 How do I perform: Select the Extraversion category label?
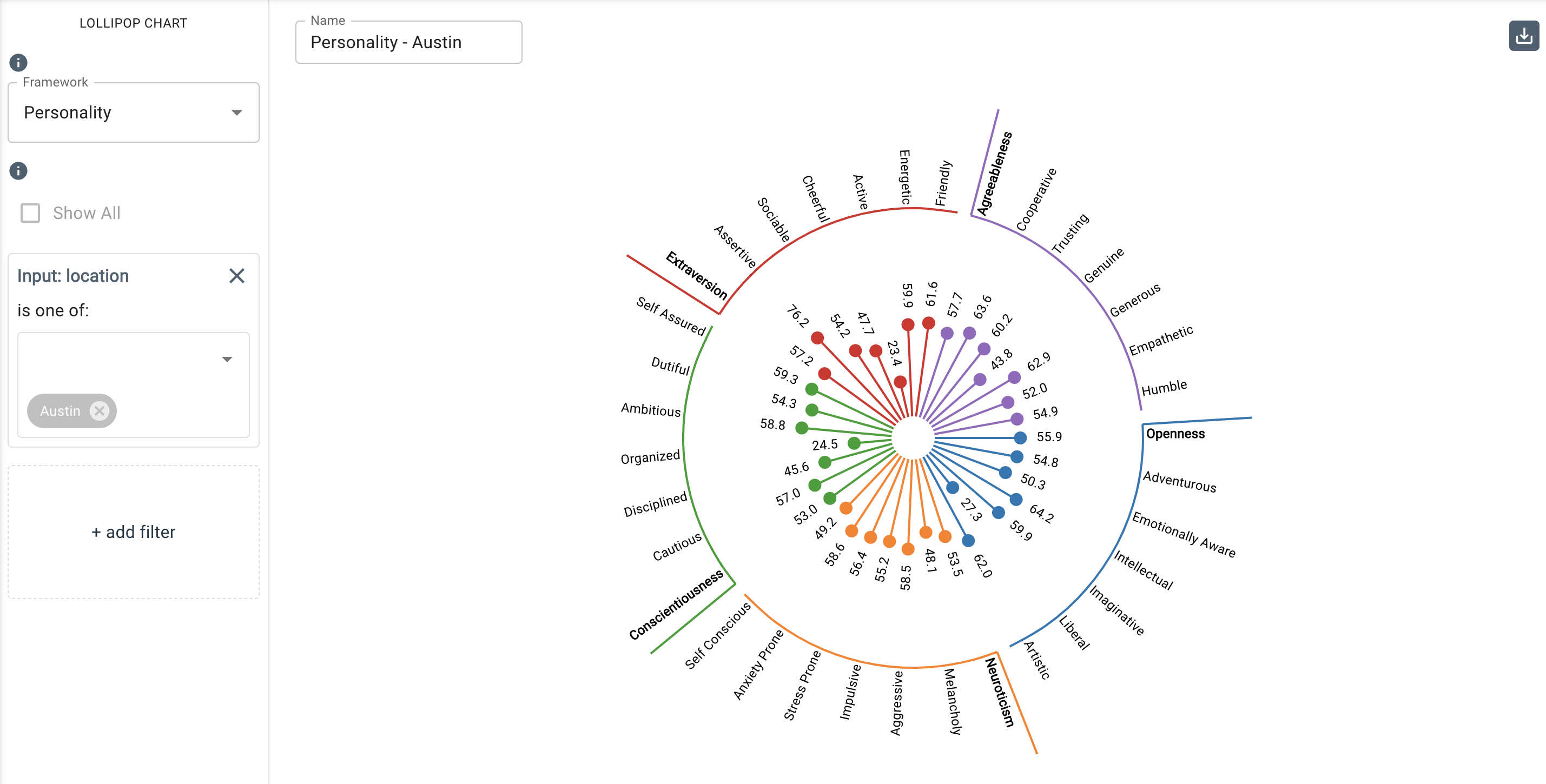click(x=696, y=276)
